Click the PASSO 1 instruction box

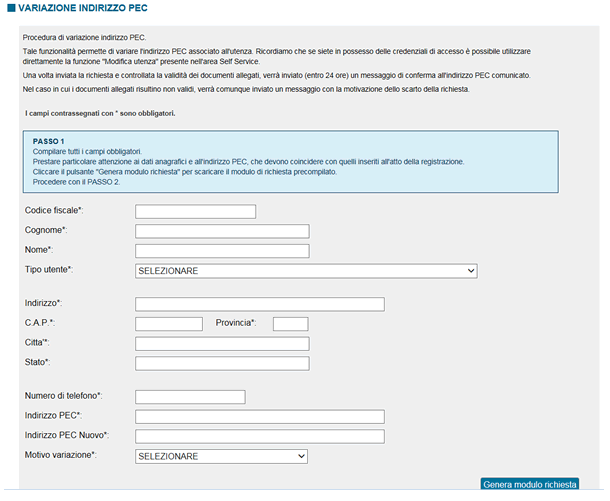[x=291, y=161]
